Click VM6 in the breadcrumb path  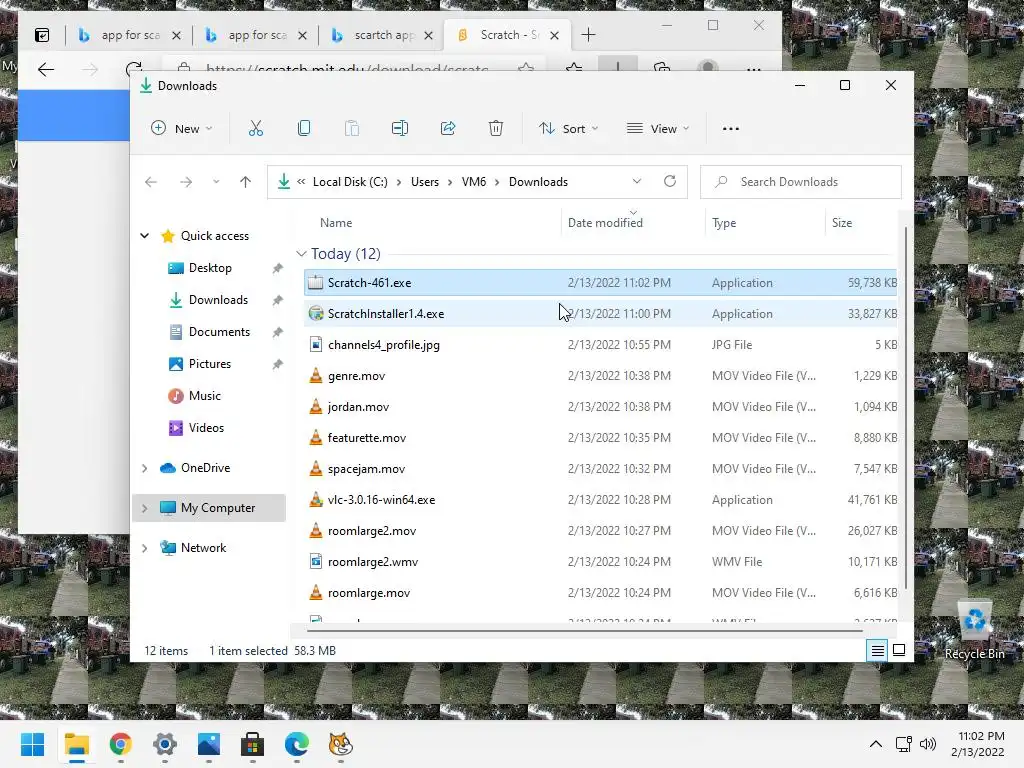(x=473, y=182)
